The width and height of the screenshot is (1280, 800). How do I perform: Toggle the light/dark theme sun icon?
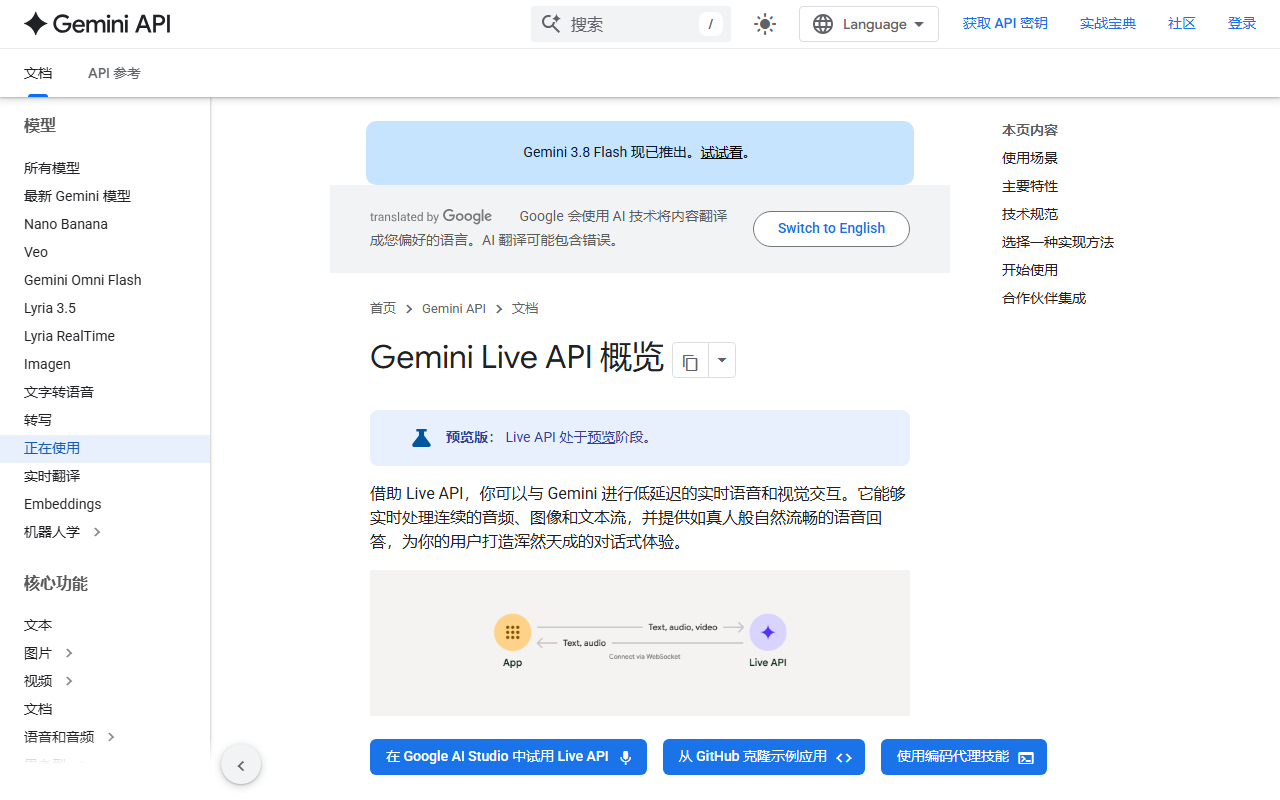[x=765, y=24]
